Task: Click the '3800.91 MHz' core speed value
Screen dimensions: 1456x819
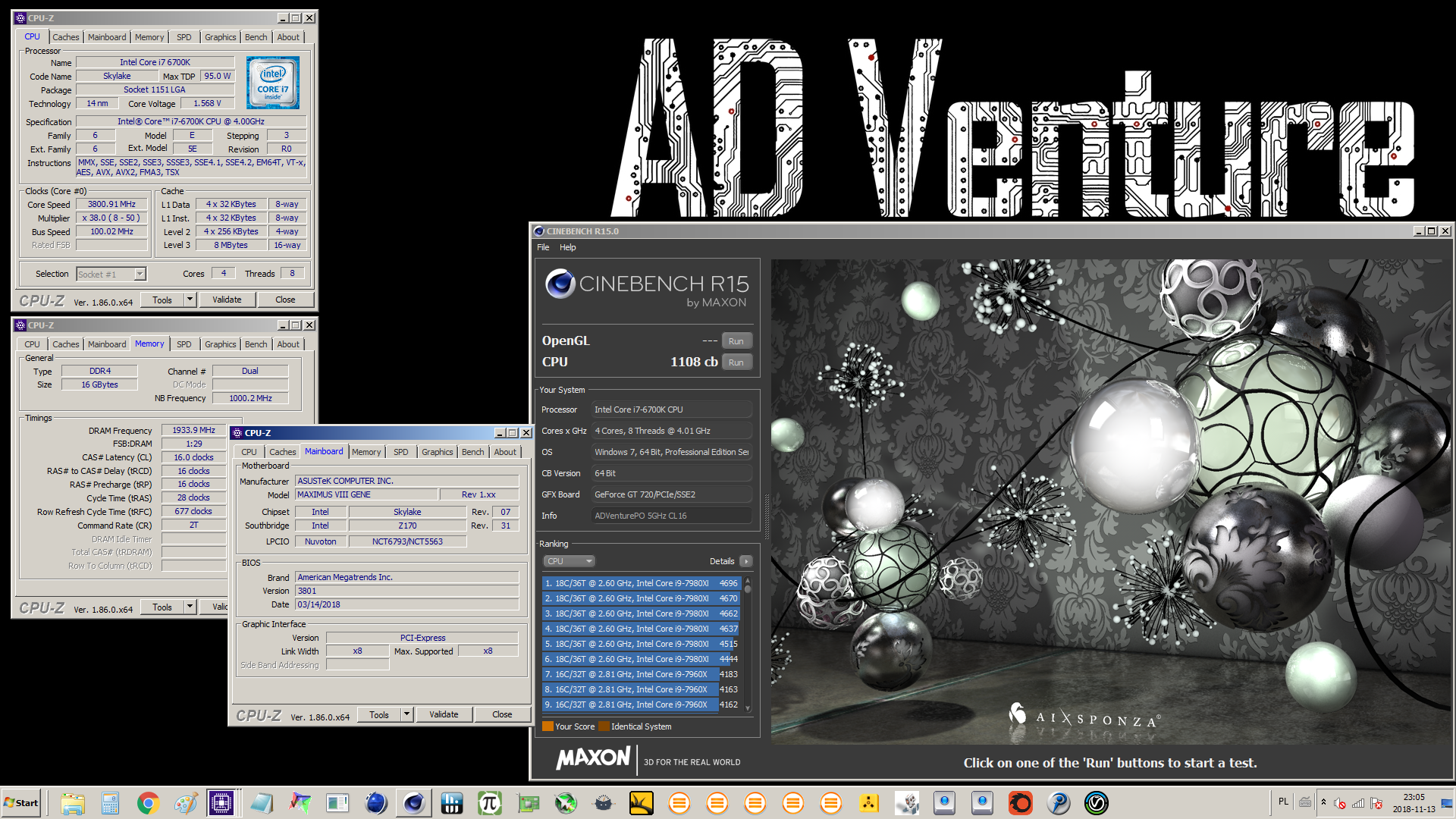Action: [111, 204]
